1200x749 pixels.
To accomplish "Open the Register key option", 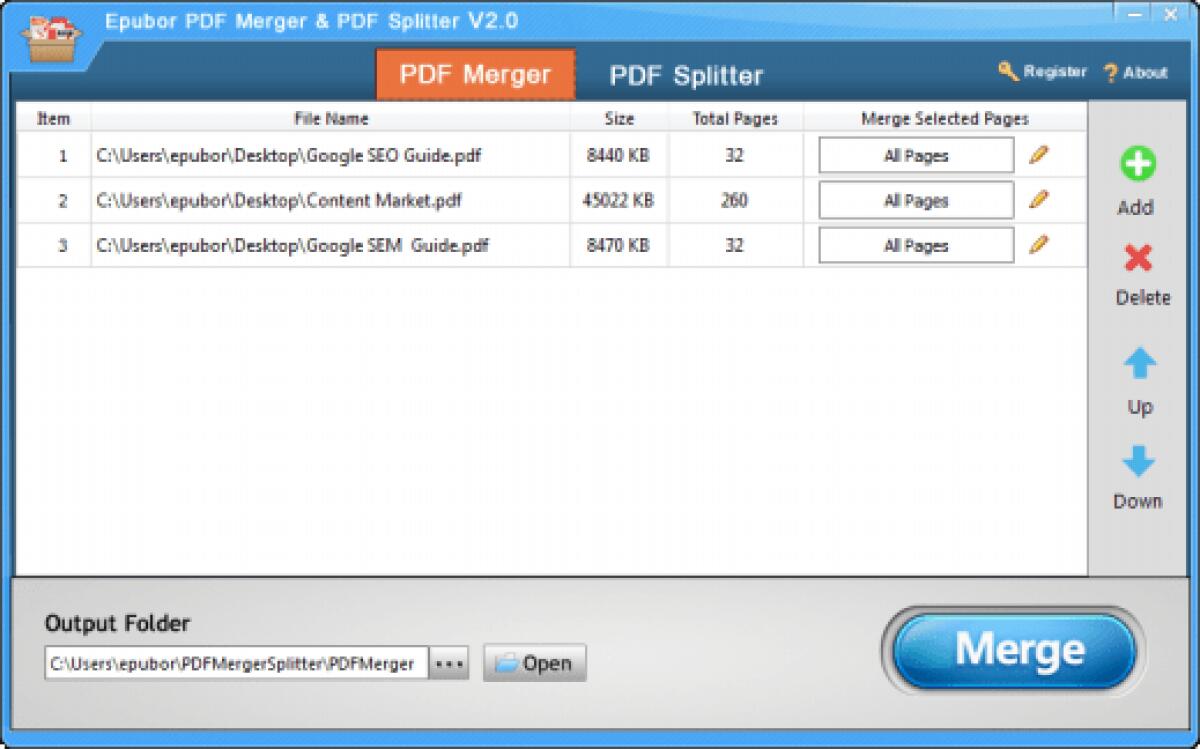I will click(x=1042, y=72).
